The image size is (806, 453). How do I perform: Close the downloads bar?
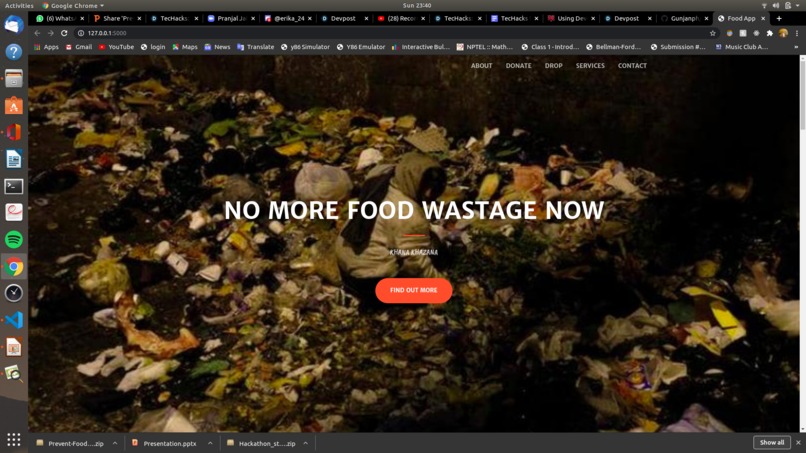(798, 443)
